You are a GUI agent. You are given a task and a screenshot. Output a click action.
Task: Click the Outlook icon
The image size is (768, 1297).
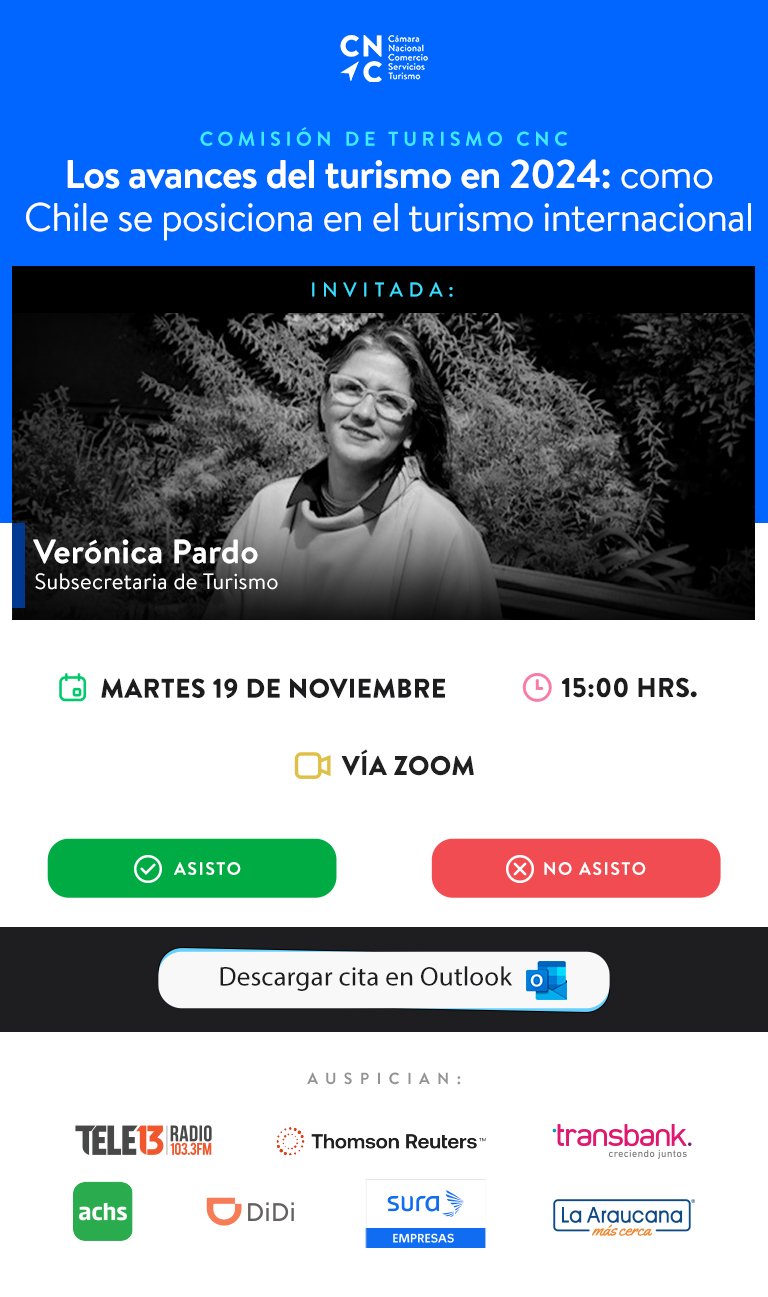point(547,980)
